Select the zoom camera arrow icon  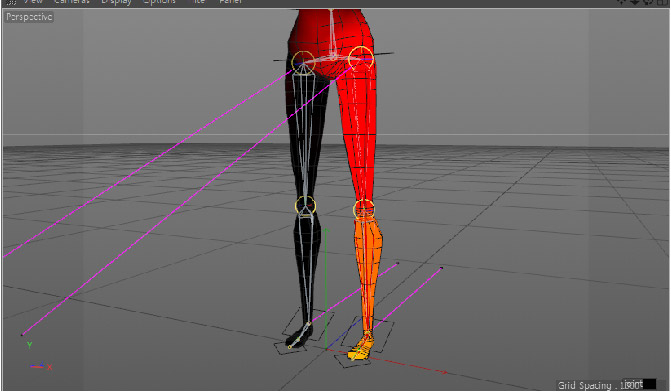click(x=635, y=2)
